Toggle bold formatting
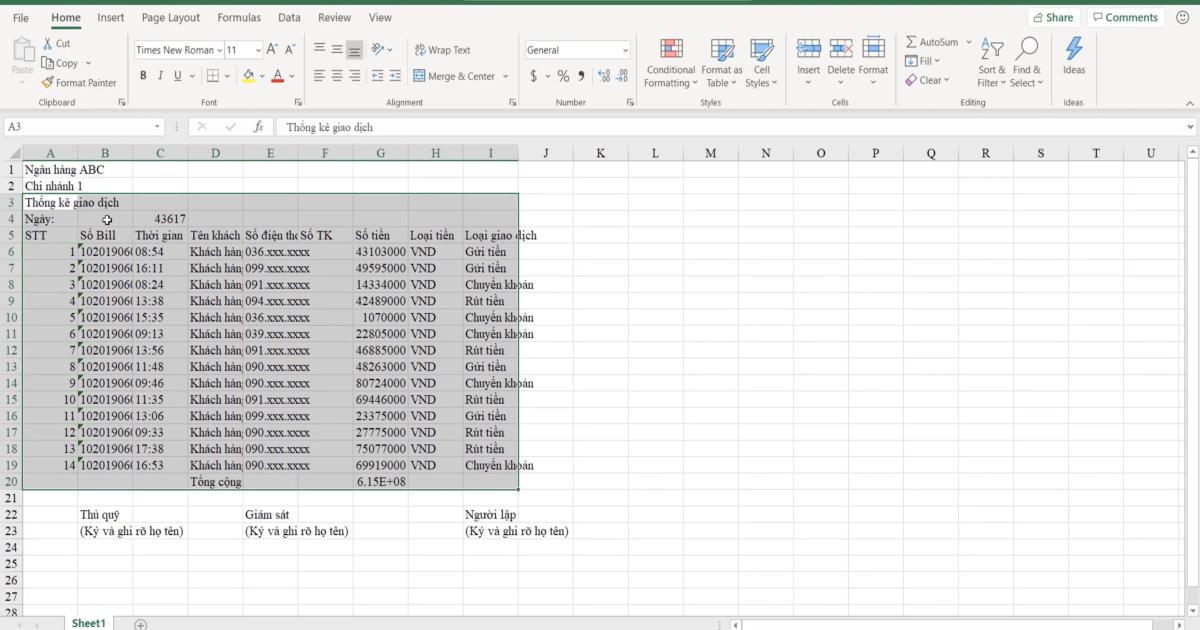 [143, 75]
